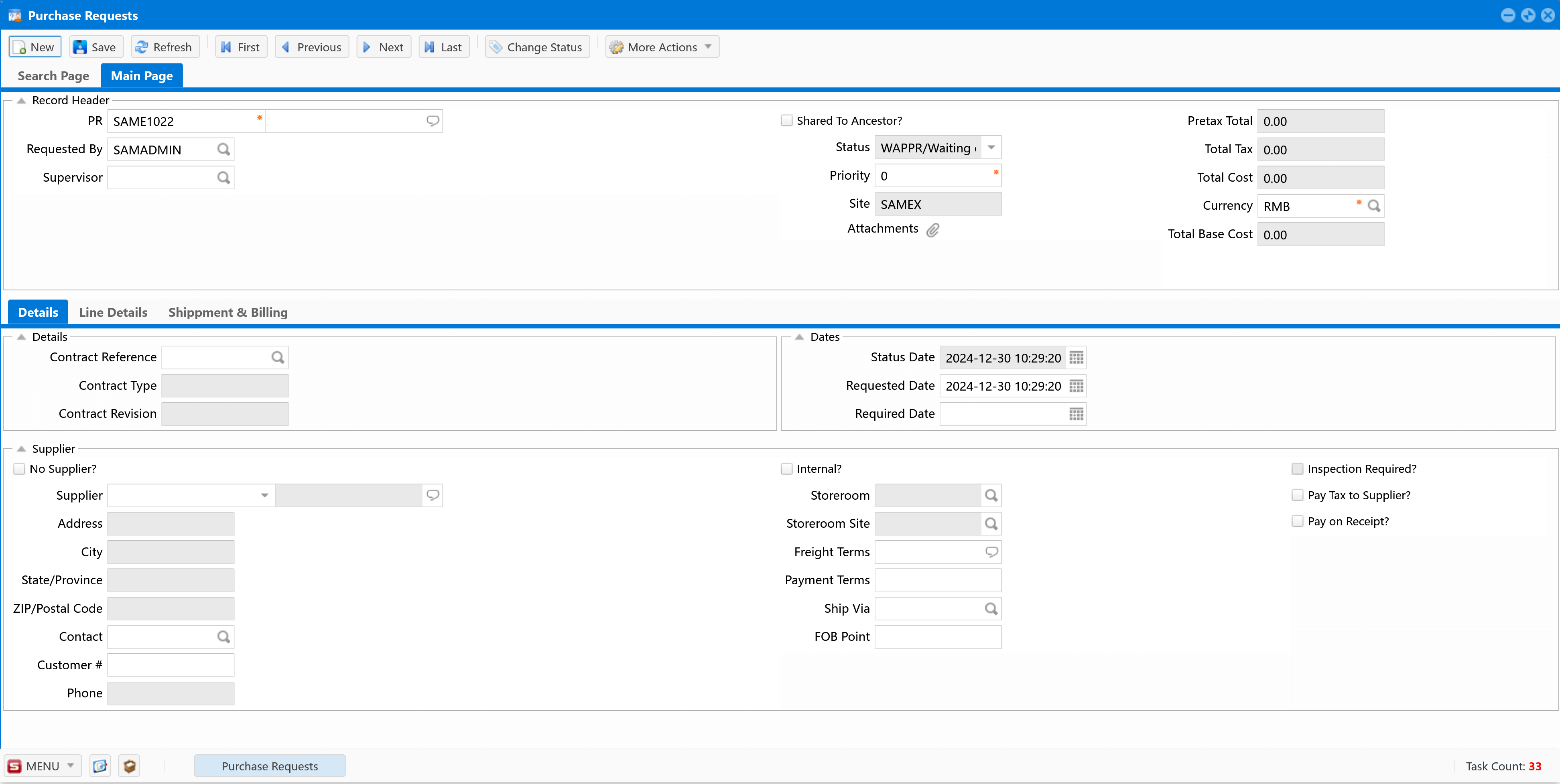Open the More Actions dropdown menu

(x=662, y=47)
